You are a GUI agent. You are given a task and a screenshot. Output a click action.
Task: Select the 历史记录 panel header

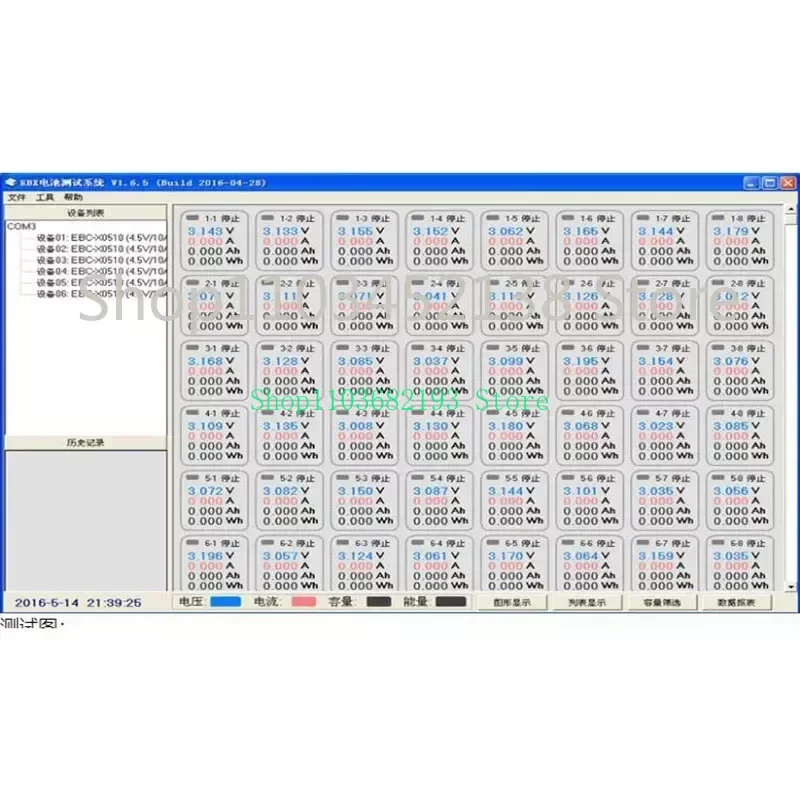(x=86, y=442)
